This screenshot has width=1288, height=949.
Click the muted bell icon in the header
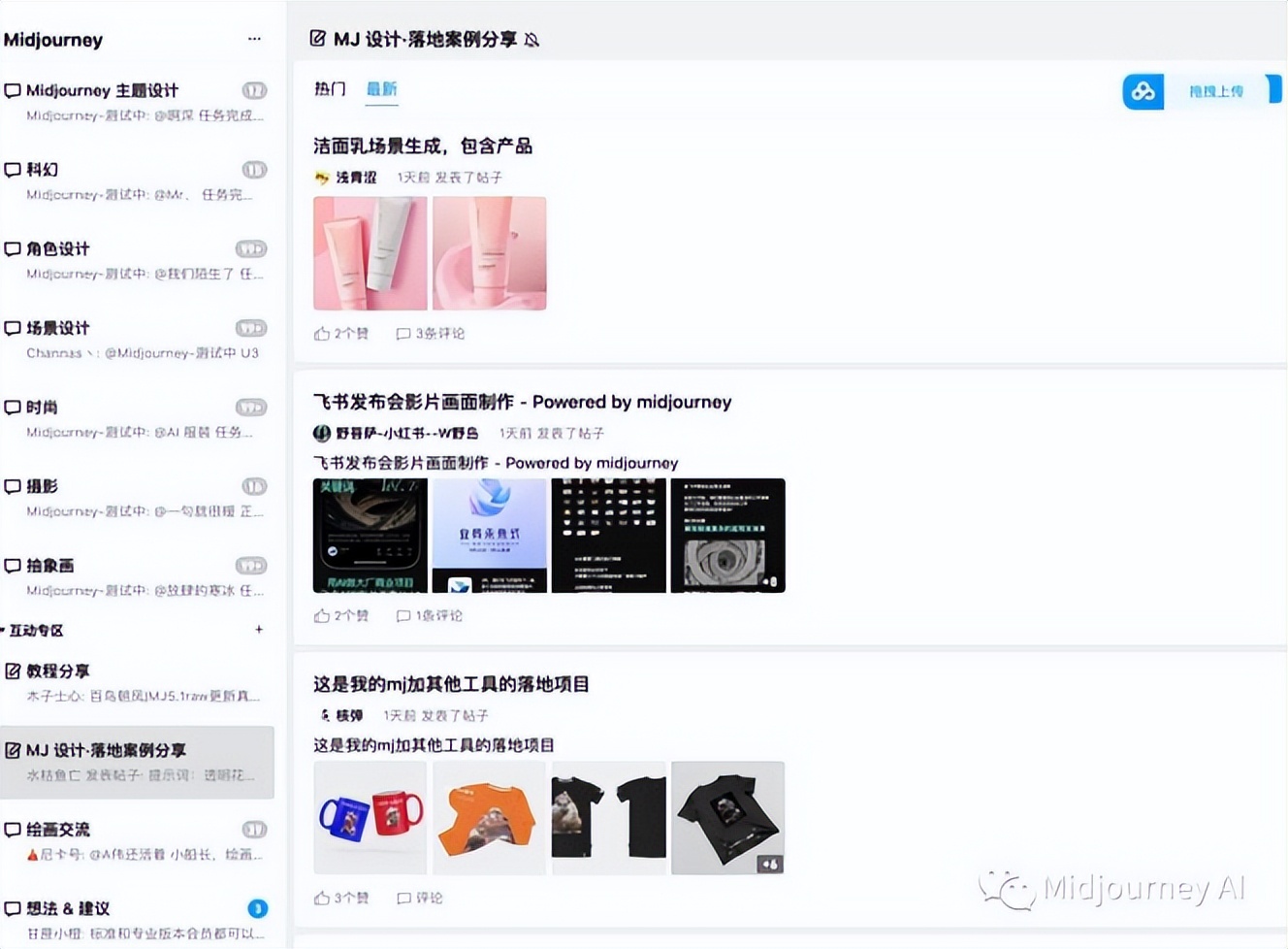click(531, 40)
